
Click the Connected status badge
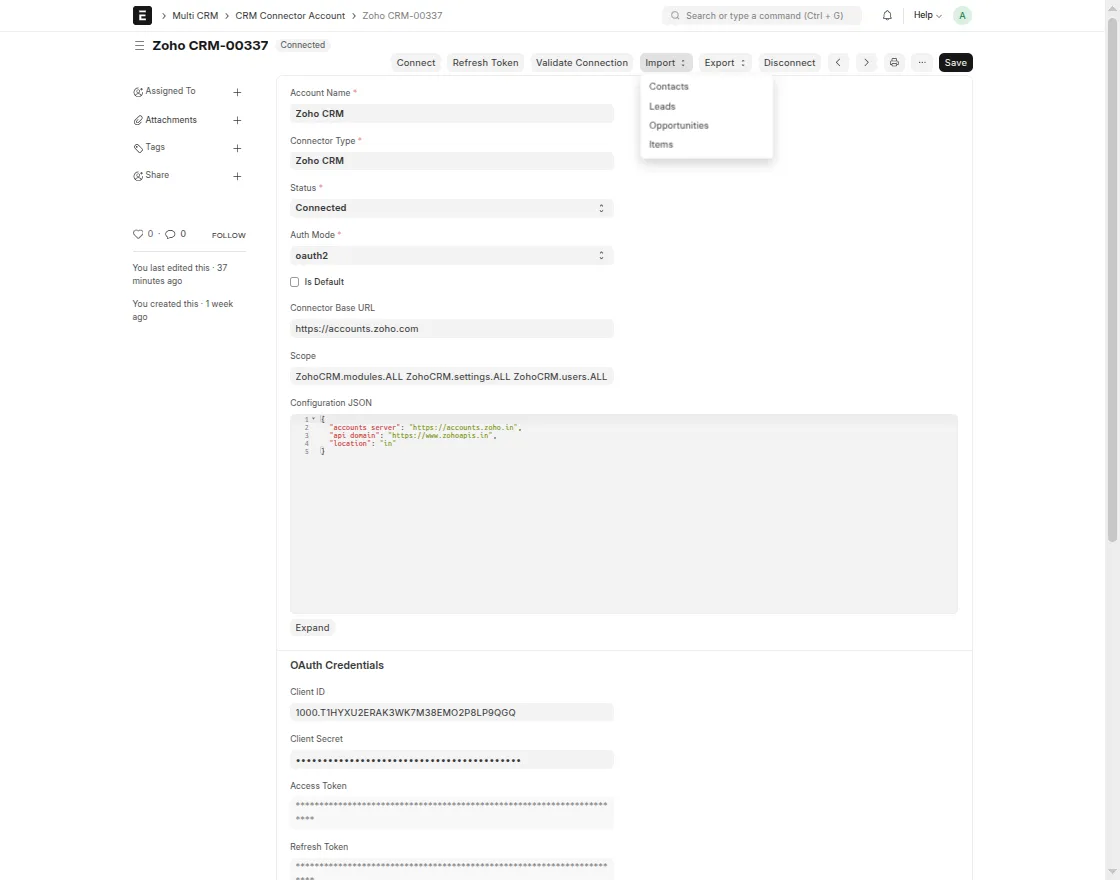point(303,44)
